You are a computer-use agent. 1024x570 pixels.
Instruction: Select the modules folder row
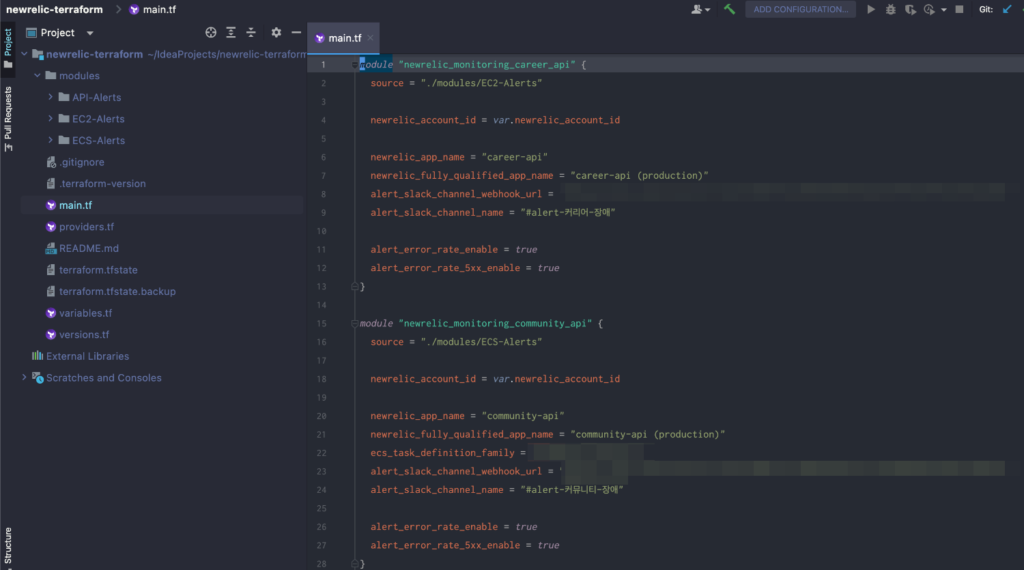[162, 76]
